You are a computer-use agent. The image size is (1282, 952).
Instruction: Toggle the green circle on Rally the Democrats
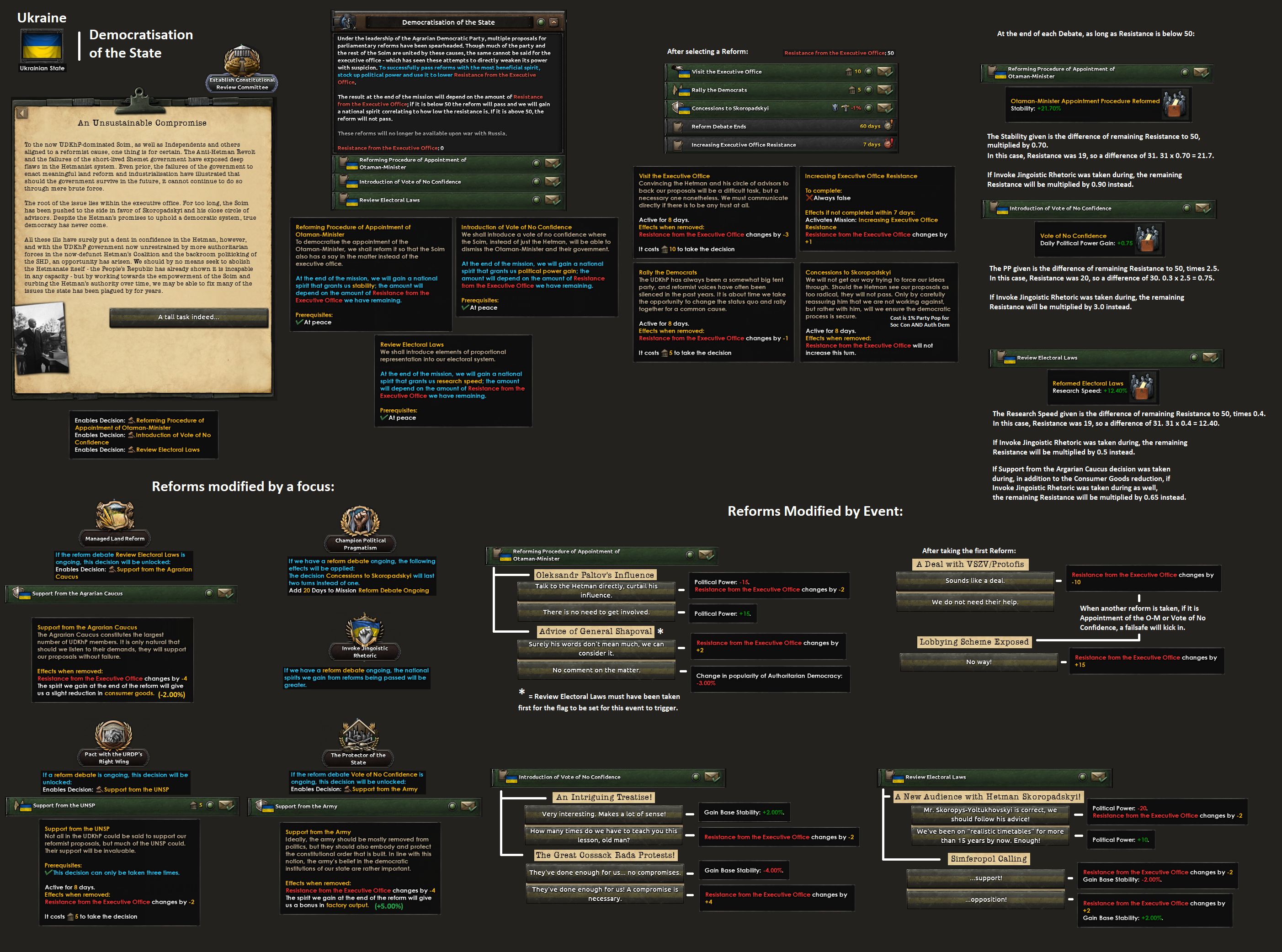(x=869, y=90)
